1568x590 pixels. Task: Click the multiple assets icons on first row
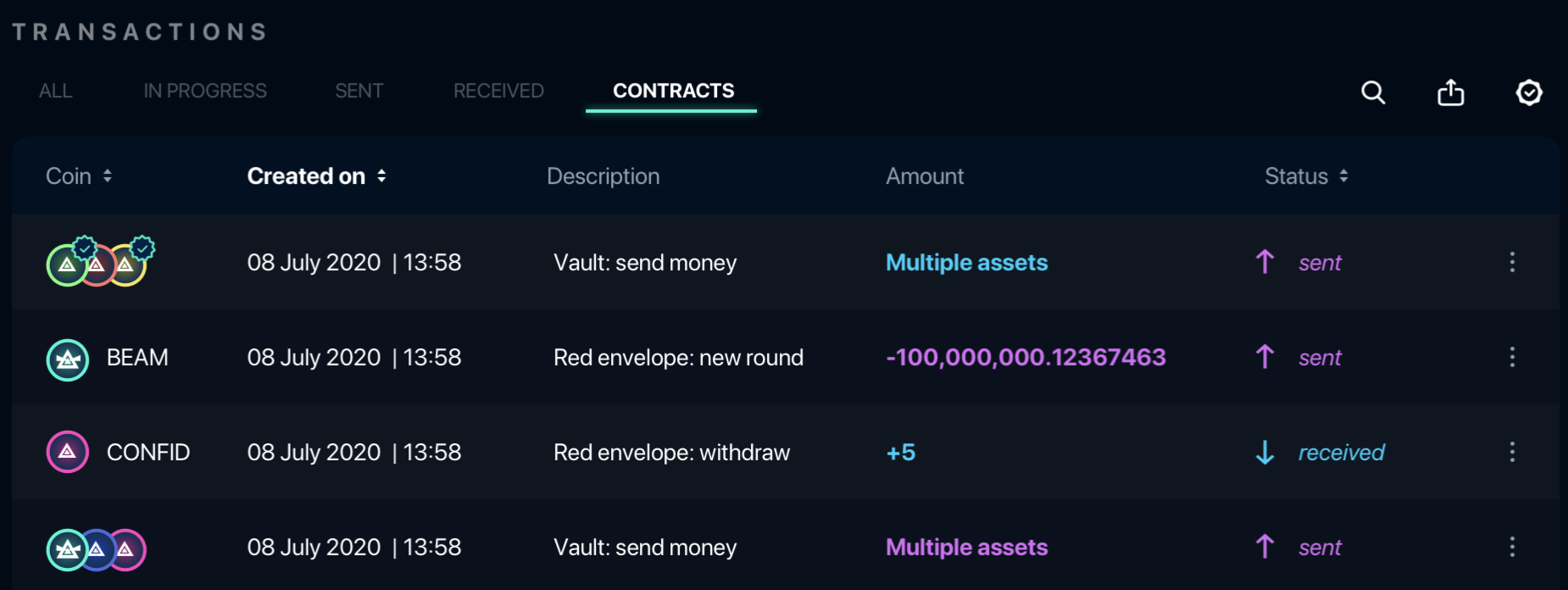coord(96,263)
